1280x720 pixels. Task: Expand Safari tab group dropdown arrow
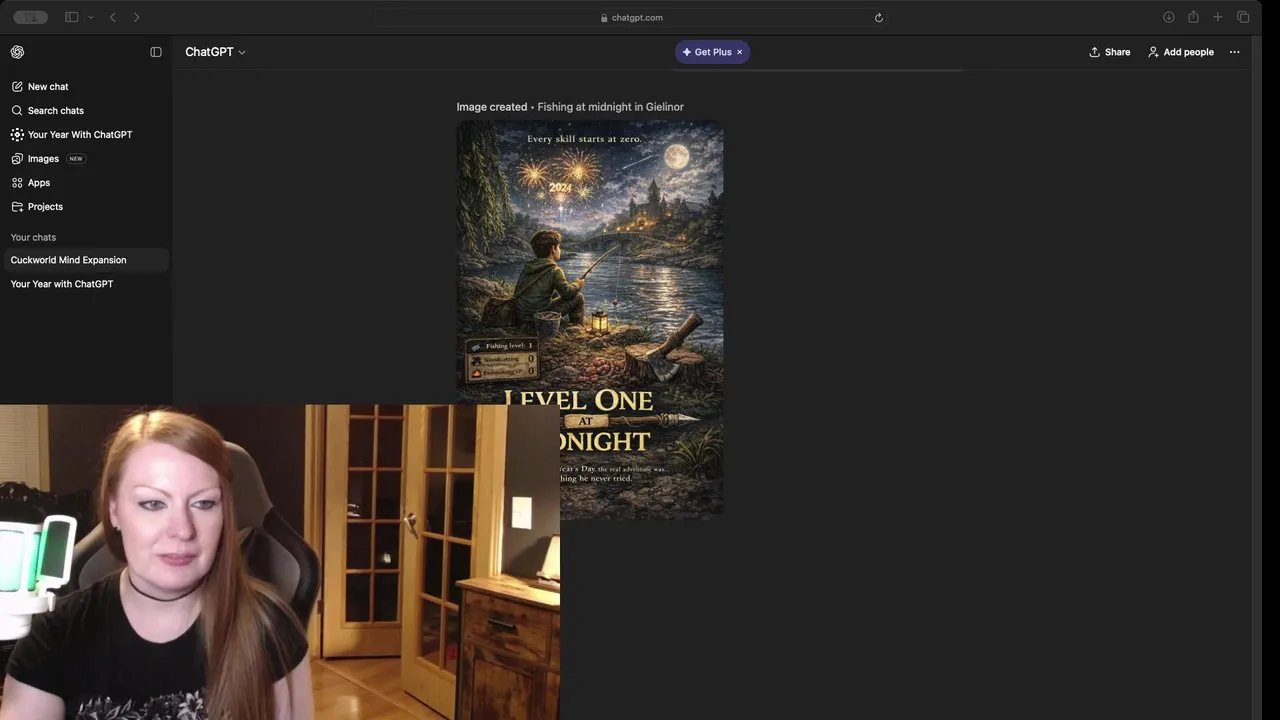click(91, 17)
